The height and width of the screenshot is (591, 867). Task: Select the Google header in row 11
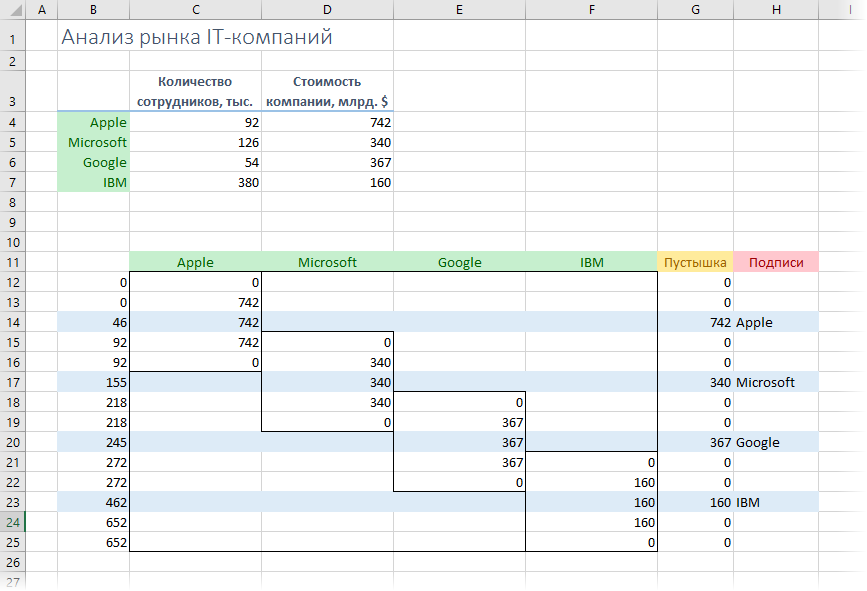click(x=459, y=262)
